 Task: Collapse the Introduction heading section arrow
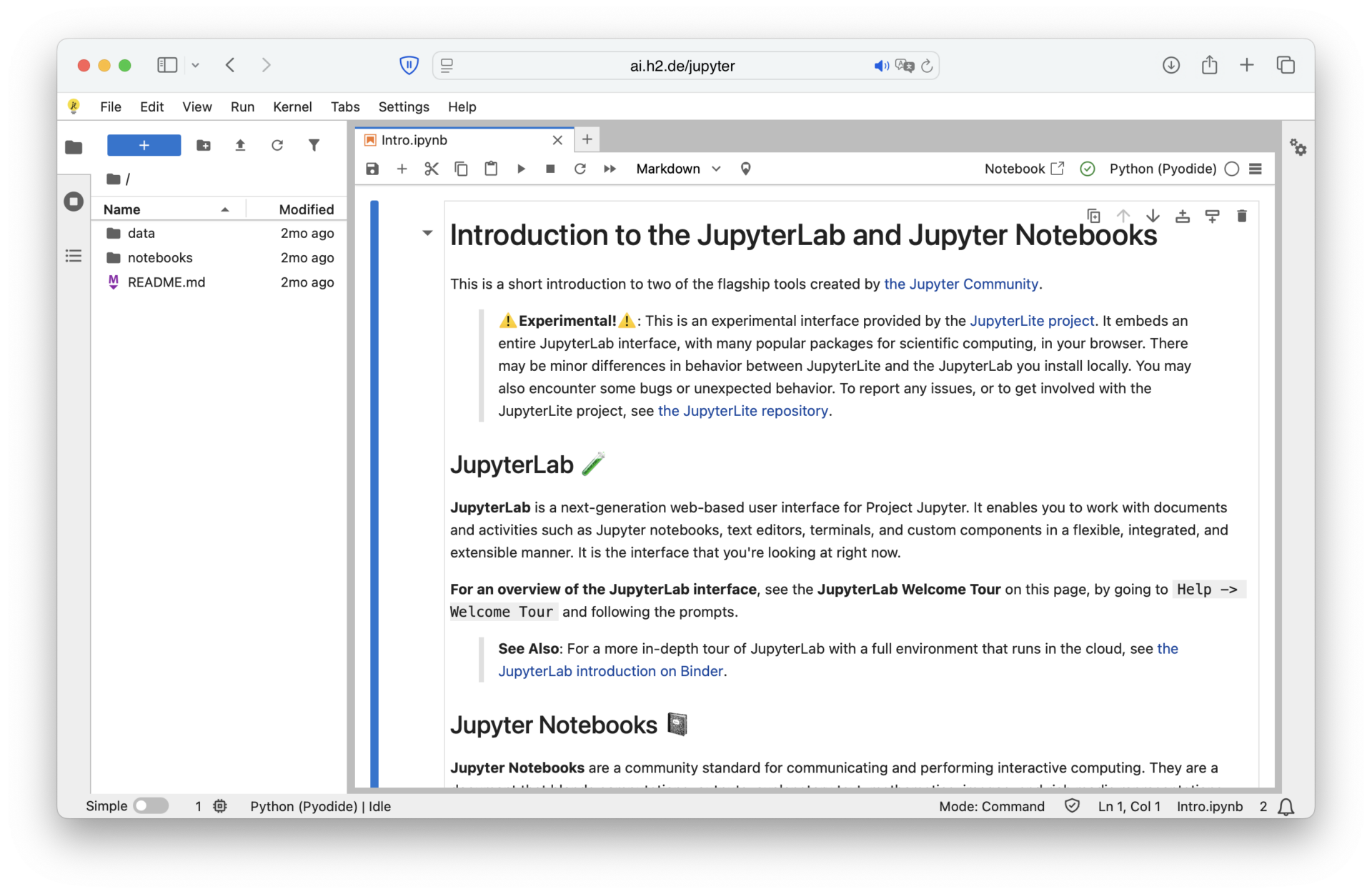(x=427, y=233)
